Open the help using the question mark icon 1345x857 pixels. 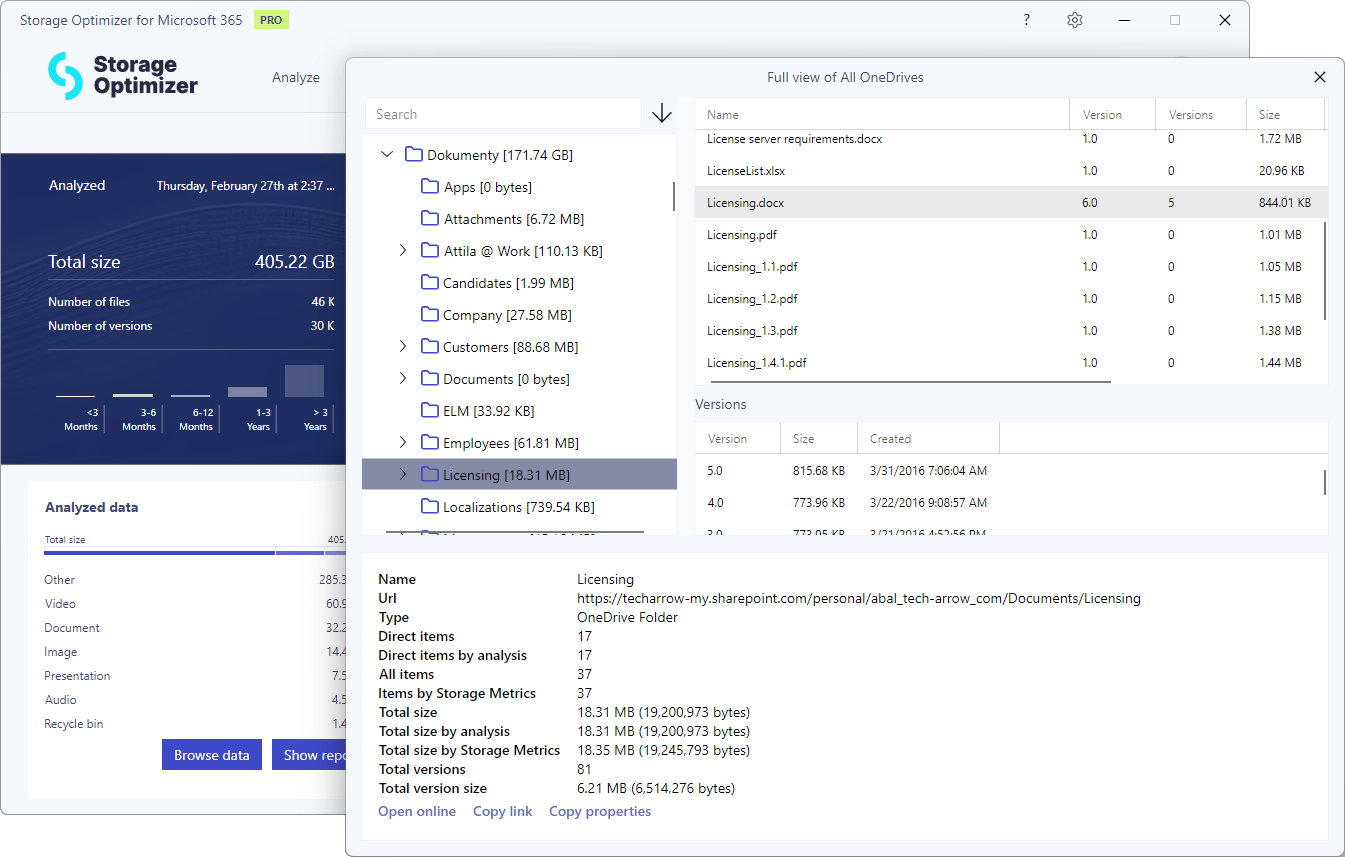click(1026, 19)
